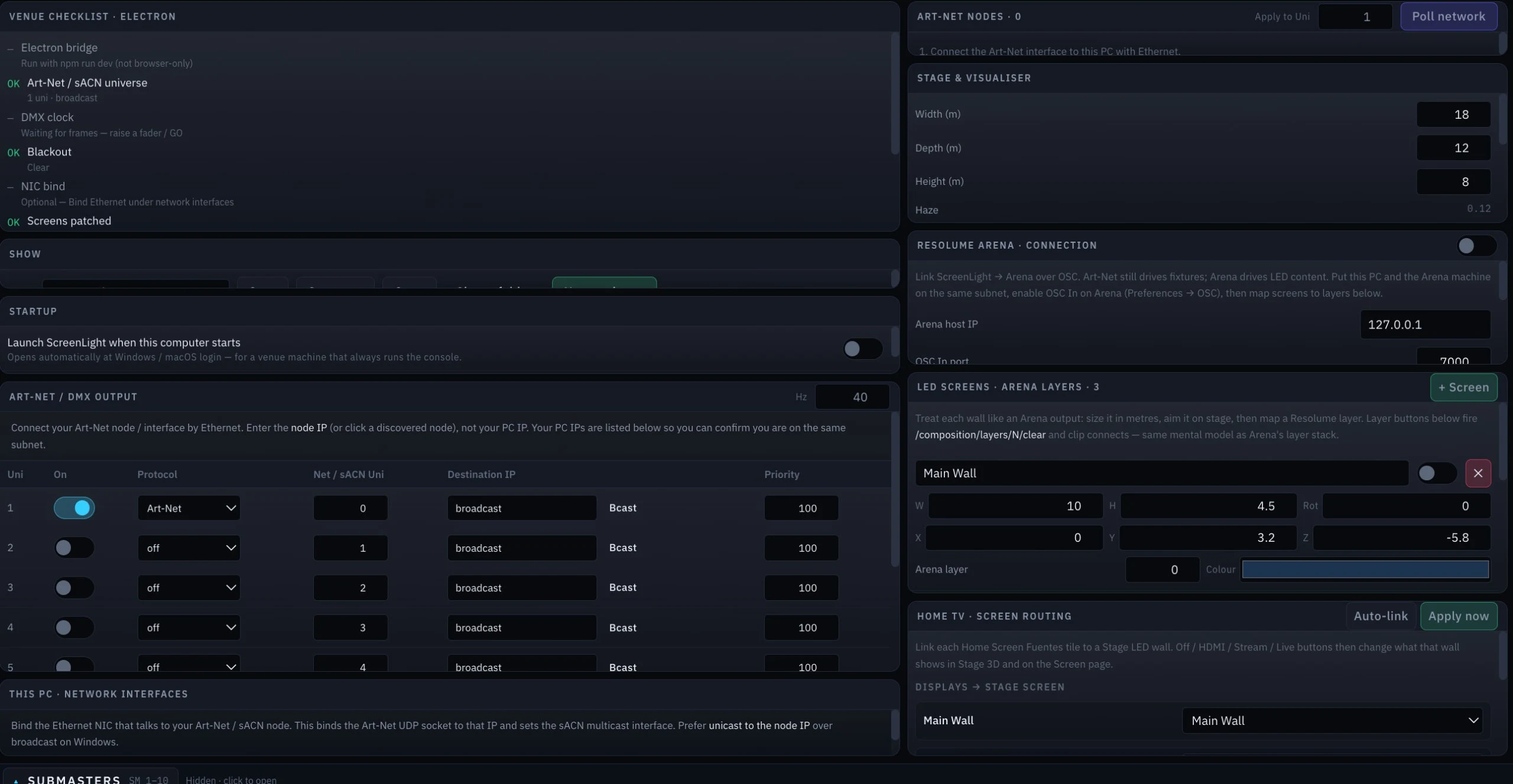Edit universe 2 Net / sACN Uni field
This screenshot has width=1513, height=784.
point(350,548)
